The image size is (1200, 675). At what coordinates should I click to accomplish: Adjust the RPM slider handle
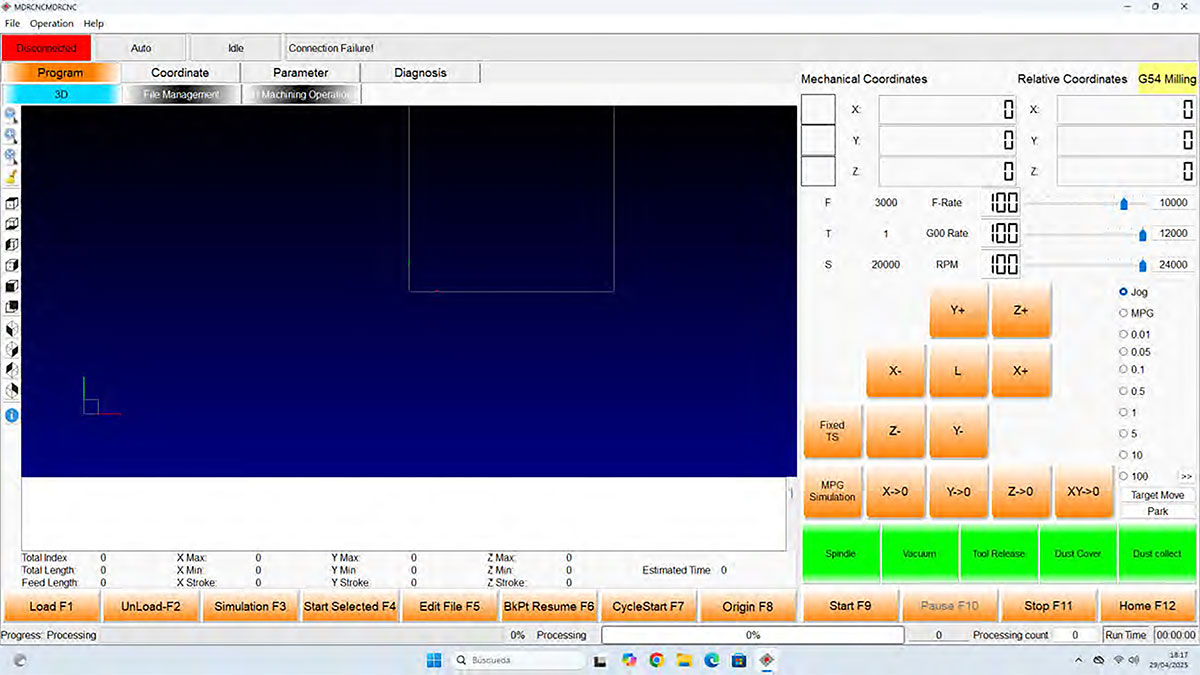pos(1143,266)
